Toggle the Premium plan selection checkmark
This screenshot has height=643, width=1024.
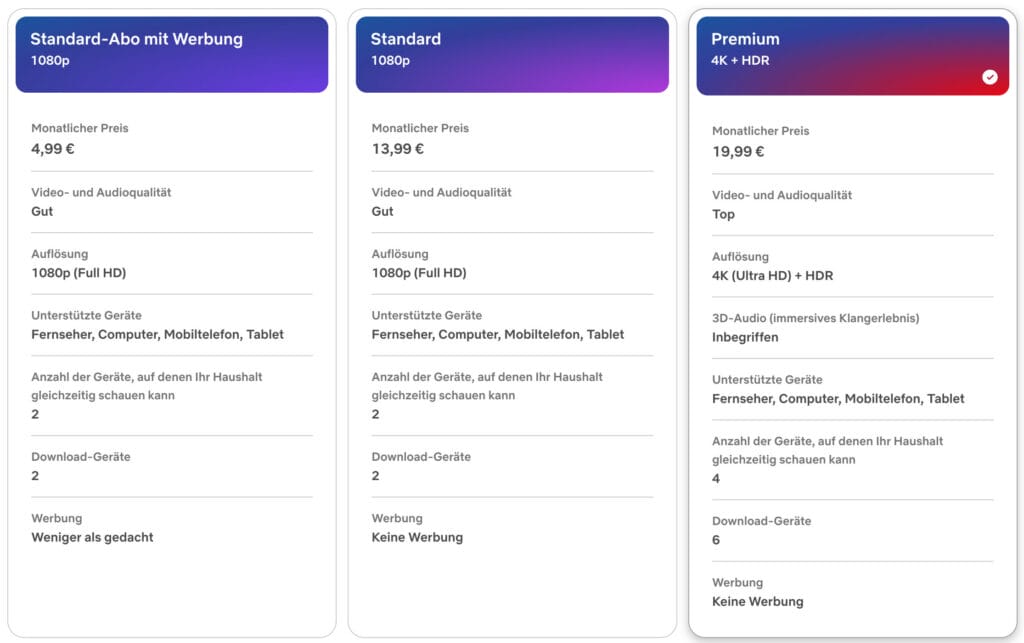pos(990,77)
